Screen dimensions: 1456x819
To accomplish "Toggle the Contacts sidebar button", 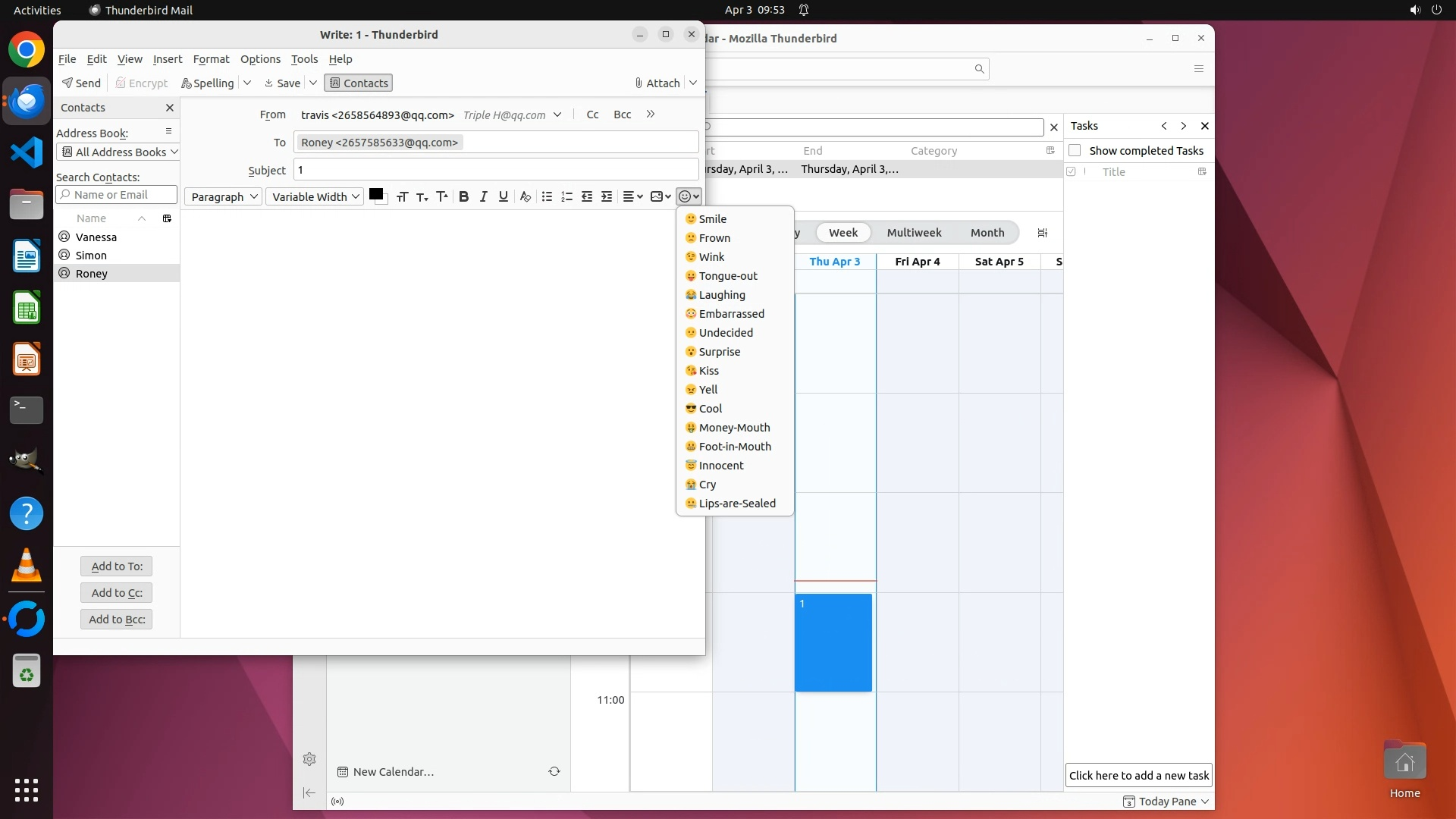I will [x=358, y=83].
